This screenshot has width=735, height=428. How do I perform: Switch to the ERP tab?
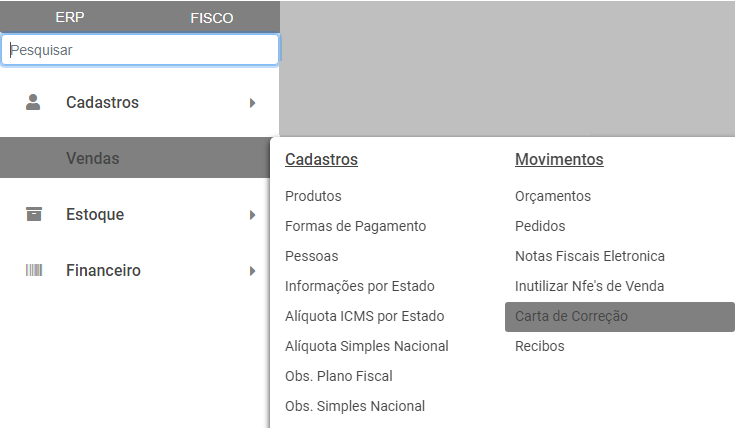click(70, 18)
